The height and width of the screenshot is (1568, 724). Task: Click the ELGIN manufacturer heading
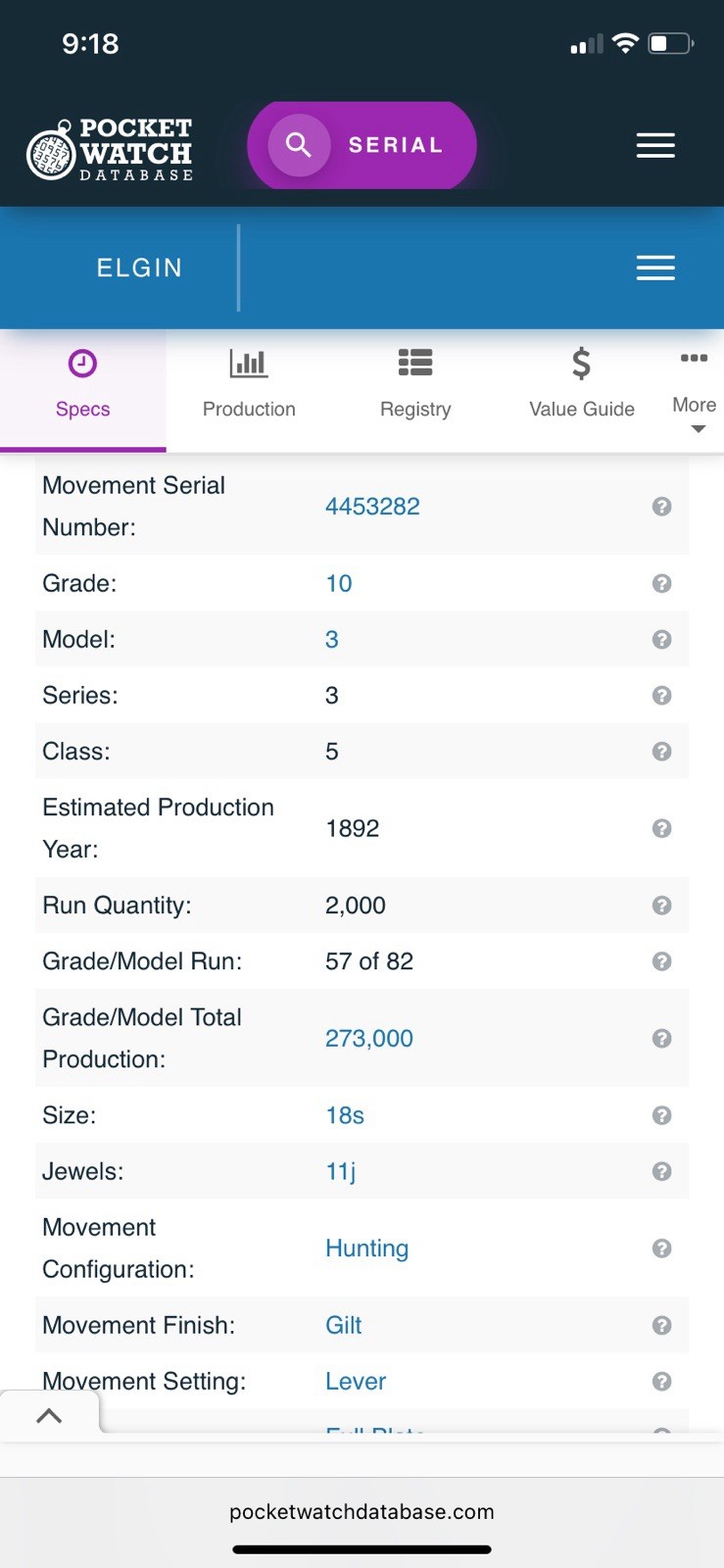(139, 268)
